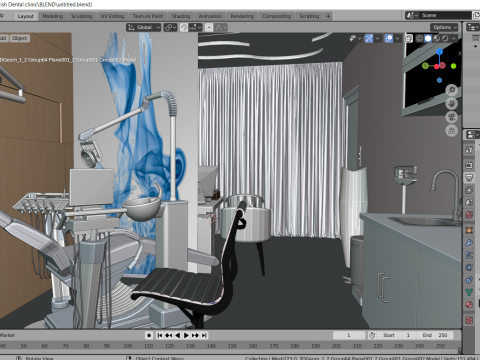The height and width of the screenshot is (360, 480).
Task: Click the new scene icon beside Scene field
Action: (x=476, y=15)
